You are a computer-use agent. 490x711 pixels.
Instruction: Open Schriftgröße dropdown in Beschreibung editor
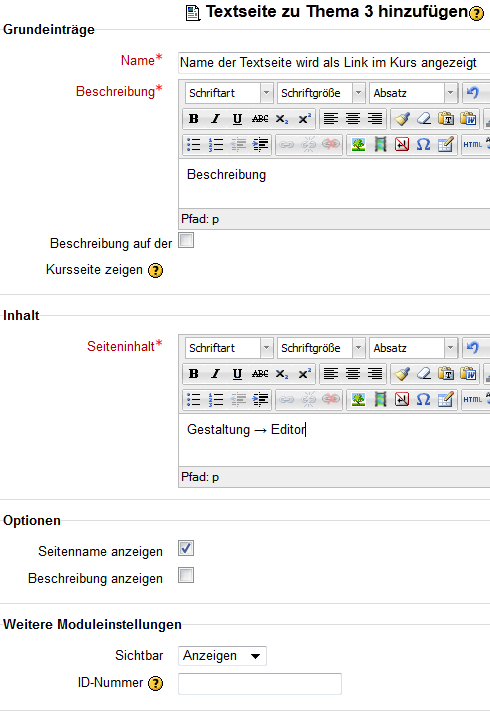click(321, 93)
